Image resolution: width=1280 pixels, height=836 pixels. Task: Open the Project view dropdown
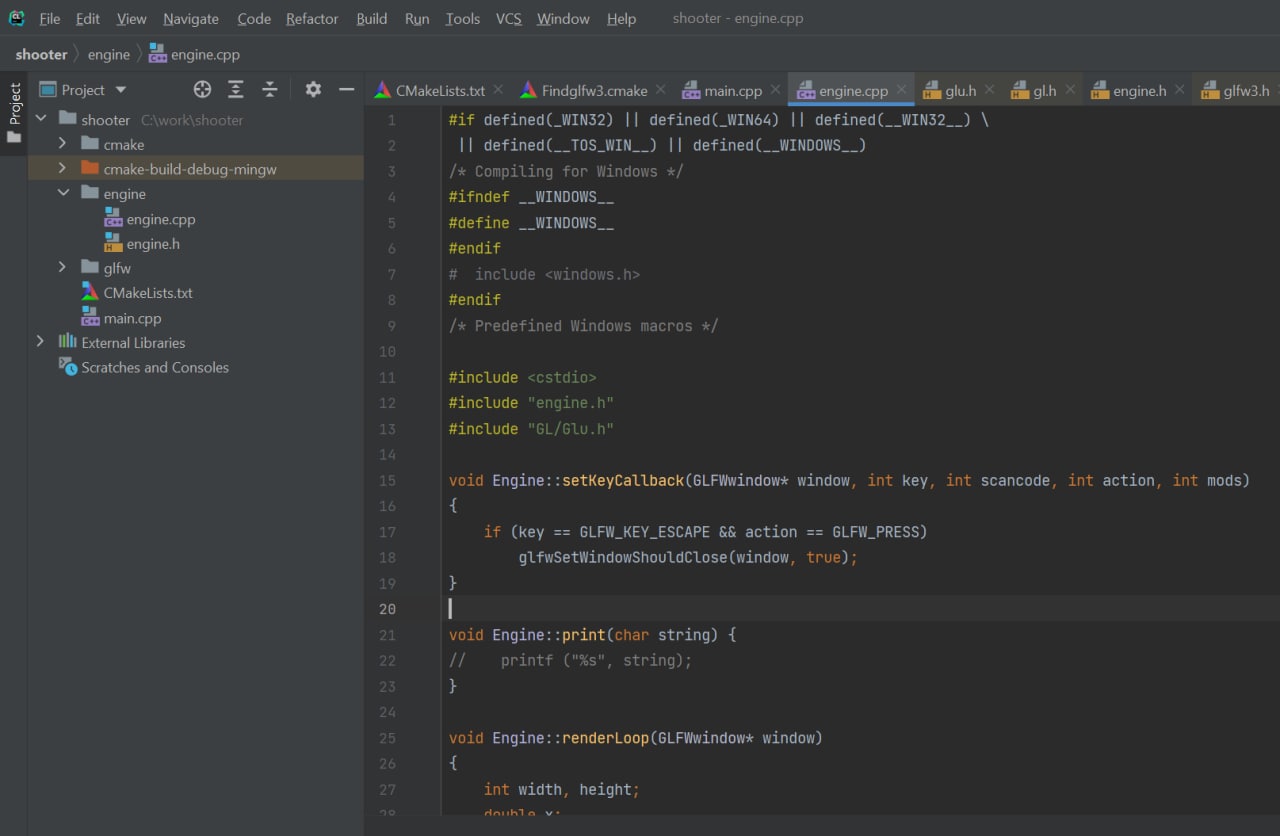[x=121, y=90]
